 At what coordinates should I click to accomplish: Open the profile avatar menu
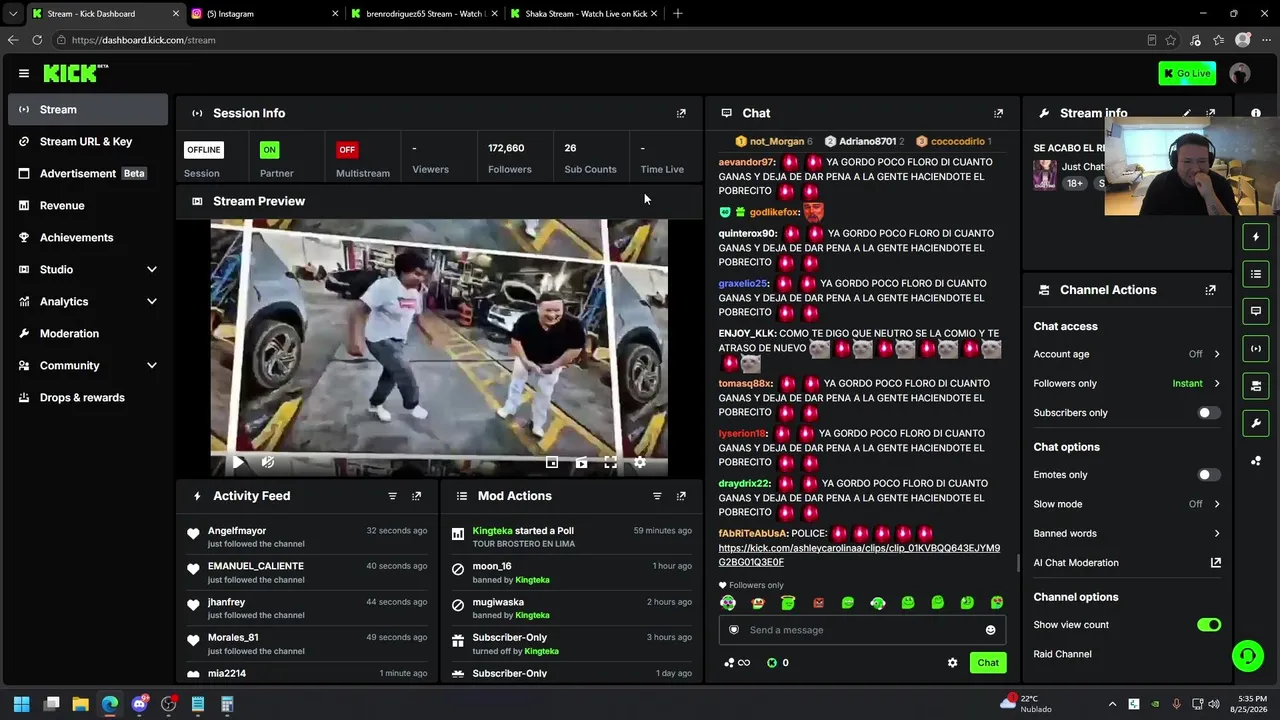coord(1240,73)
